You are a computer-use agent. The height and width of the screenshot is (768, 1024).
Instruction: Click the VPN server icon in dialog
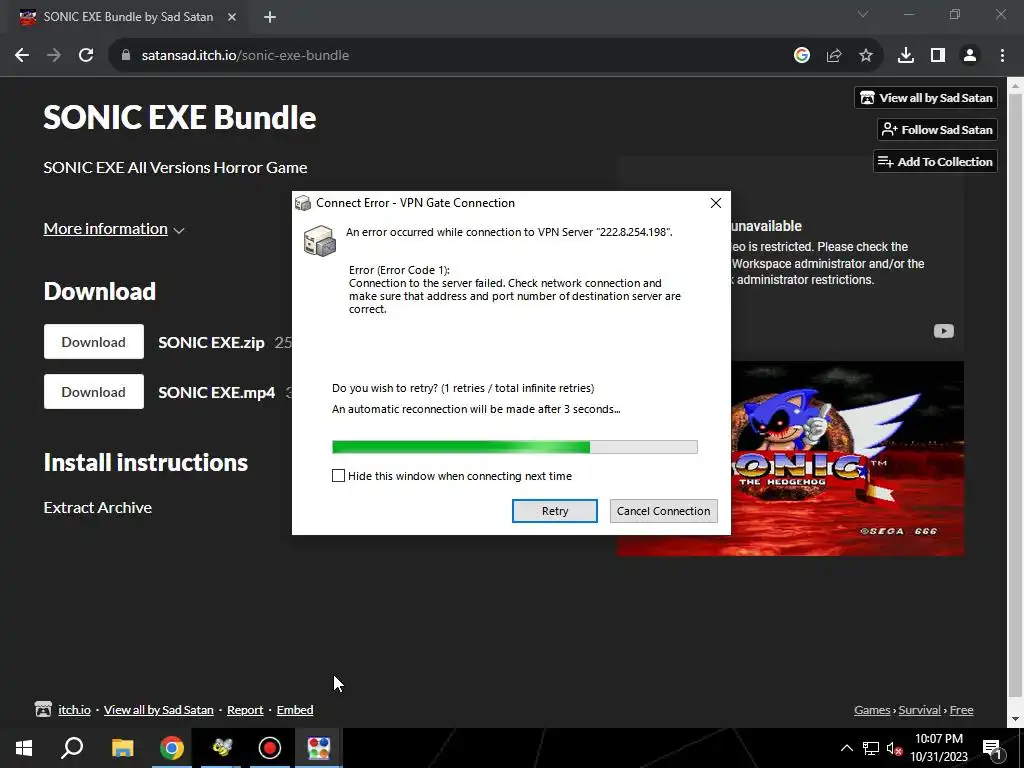[320, 241]
